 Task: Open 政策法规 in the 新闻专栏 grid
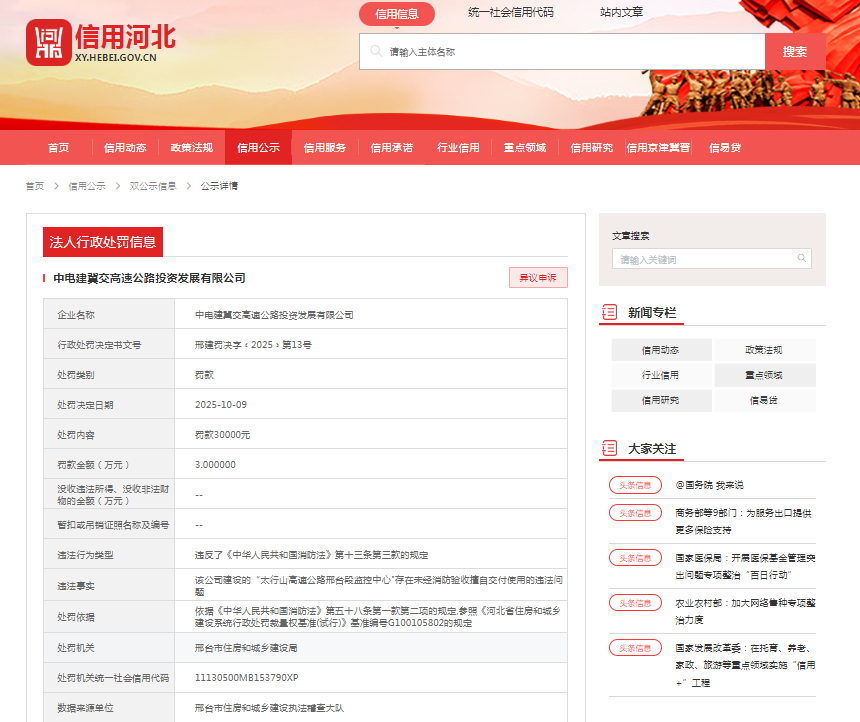click(x=764, y=350)
